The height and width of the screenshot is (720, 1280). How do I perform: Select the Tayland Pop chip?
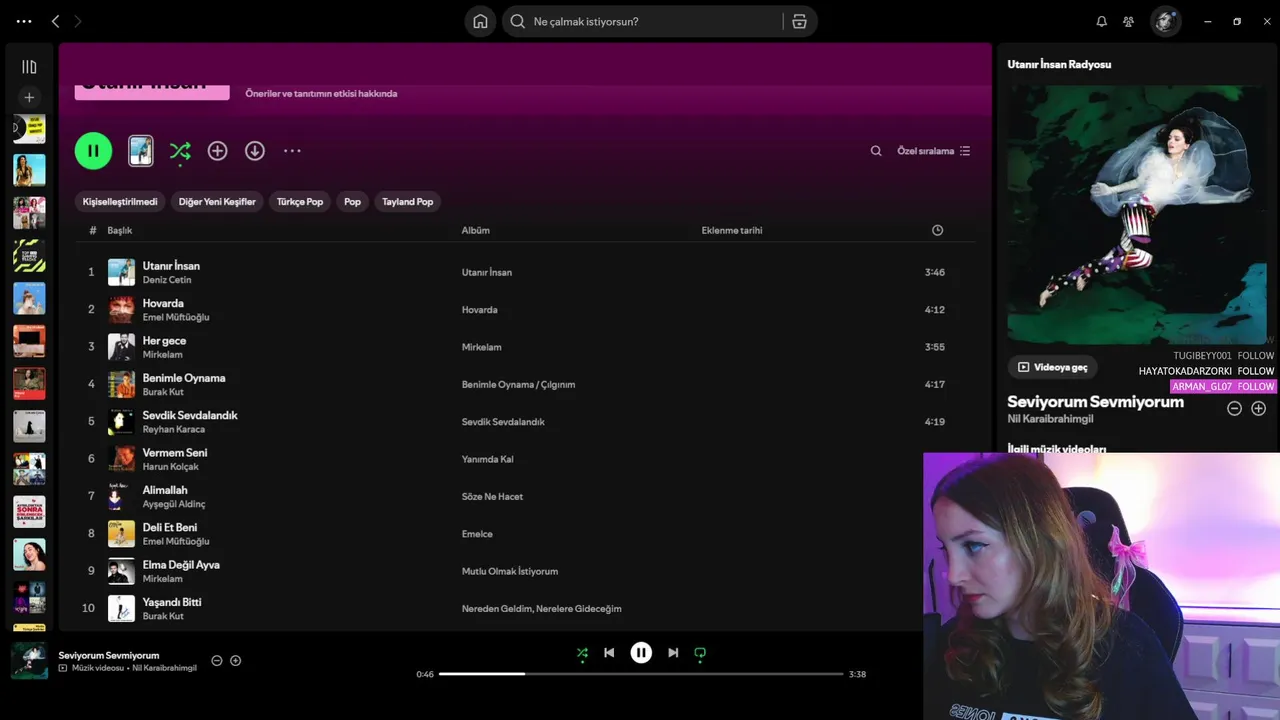coord(408,202)
